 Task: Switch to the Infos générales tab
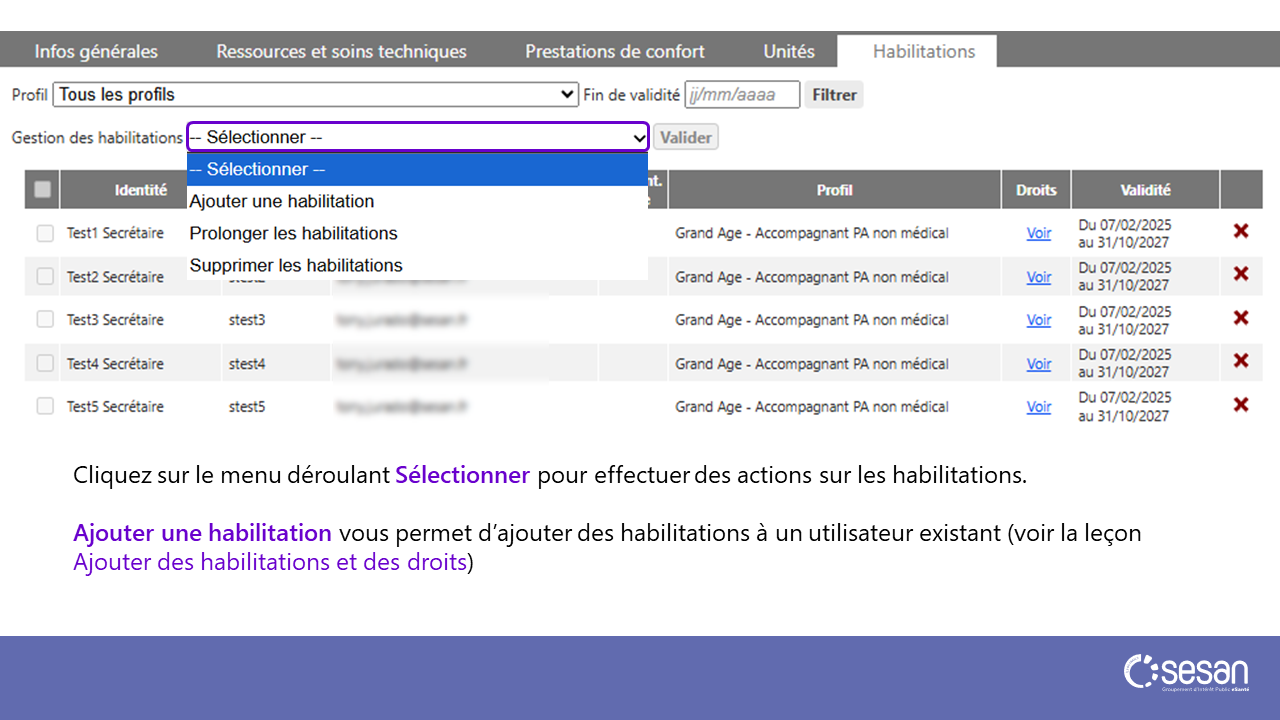[x=96, y=51]
